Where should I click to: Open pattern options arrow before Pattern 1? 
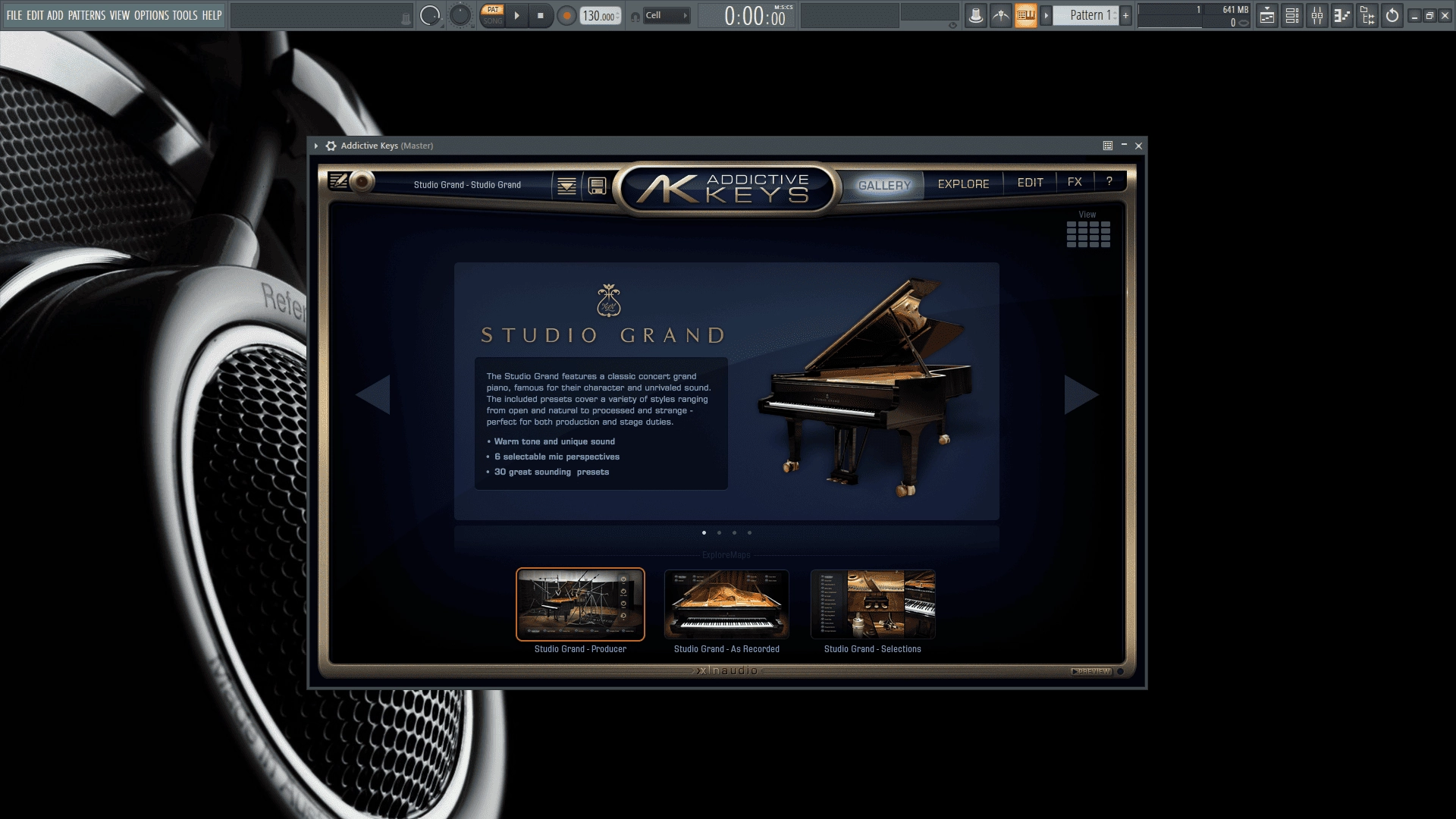tap(1046, 15)
